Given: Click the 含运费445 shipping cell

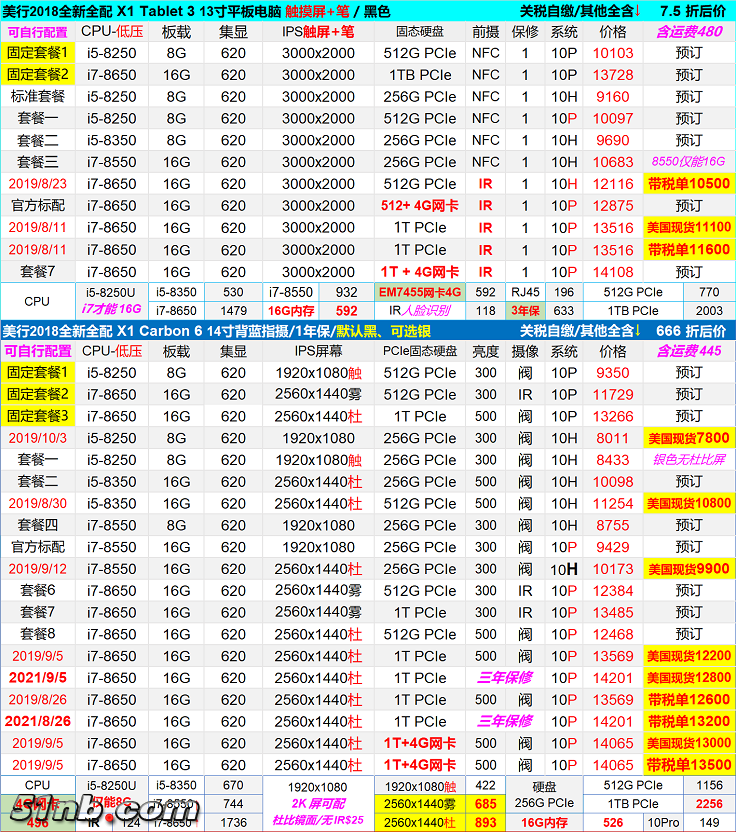Looking at the screenshot, I should click(x=688, y=351).
